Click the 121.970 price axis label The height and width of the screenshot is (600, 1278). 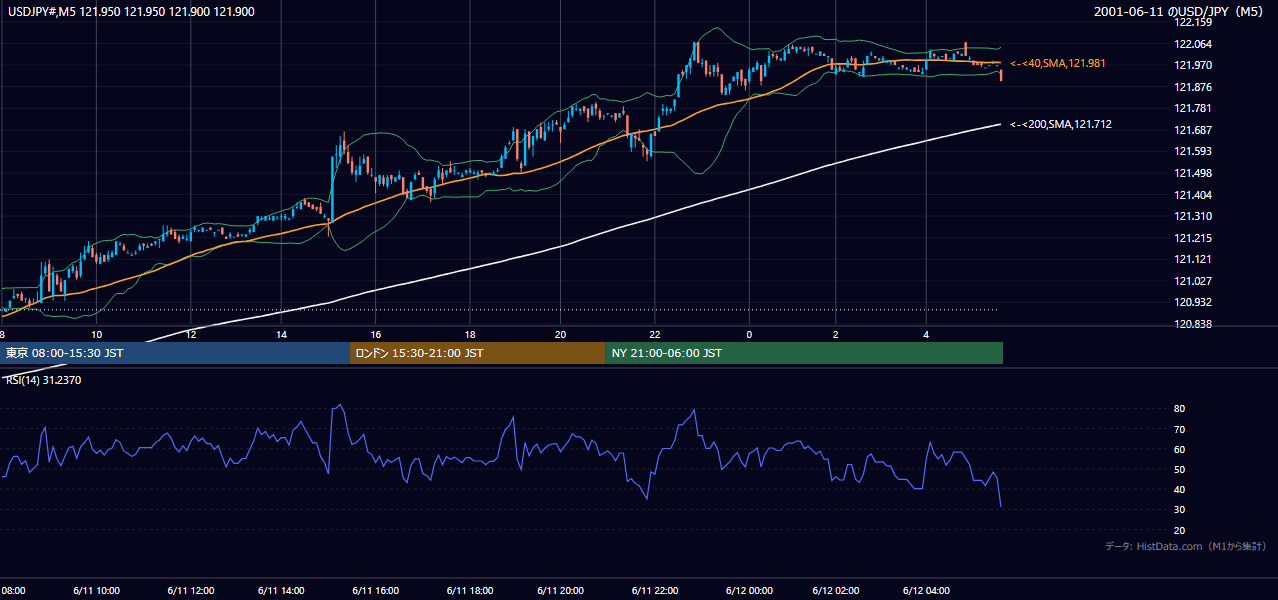coord(1192,65)
